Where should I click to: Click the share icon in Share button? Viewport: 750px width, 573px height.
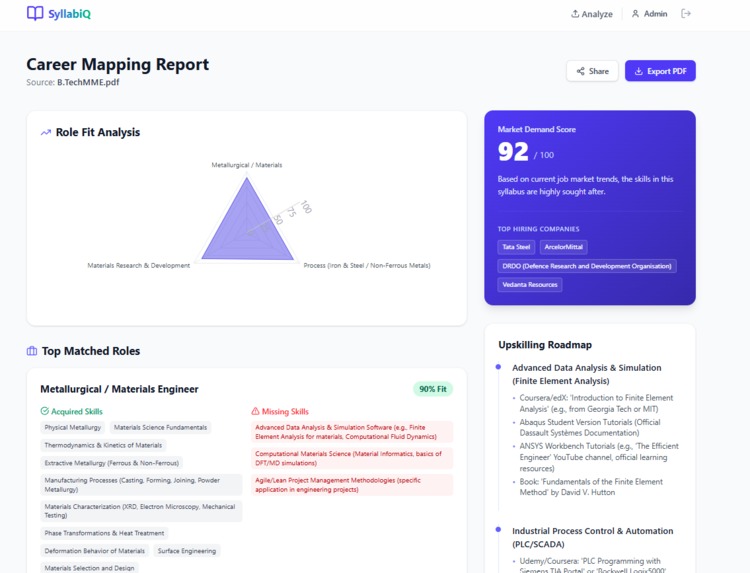581,71
